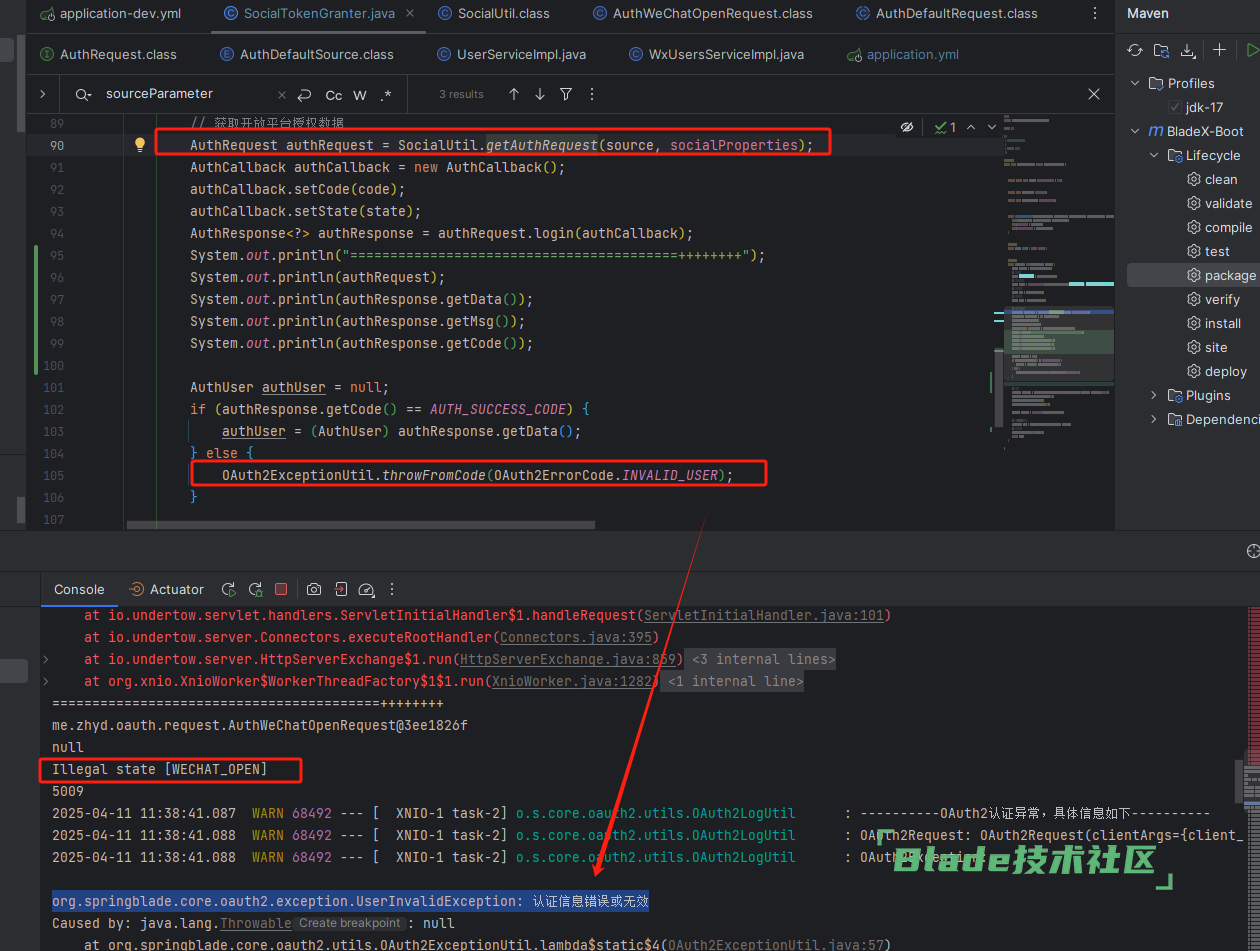The image size is (1260, 951).
Task: Switch to SocialUtil.class tab
Action: [x=494, y=14]
